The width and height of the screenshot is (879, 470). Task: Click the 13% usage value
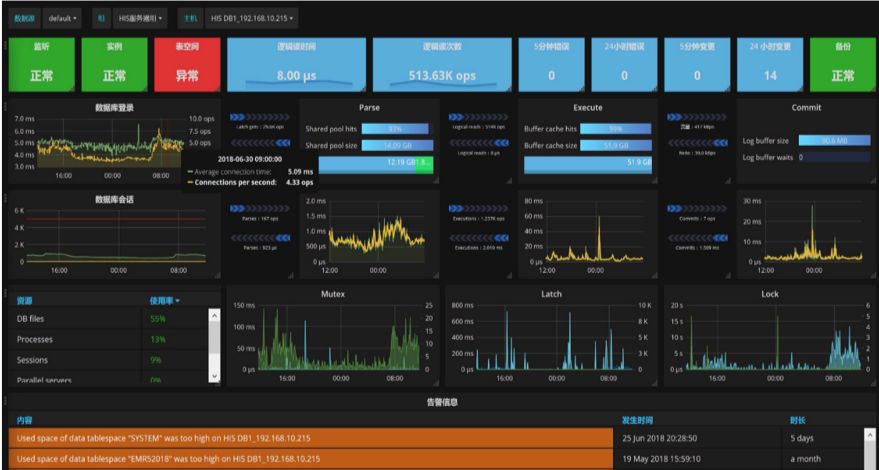pos(158,339)
